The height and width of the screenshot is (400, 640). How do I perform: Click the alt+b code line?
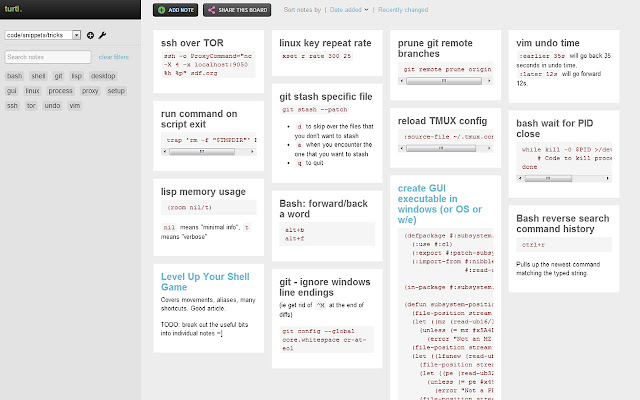[294, 230]
